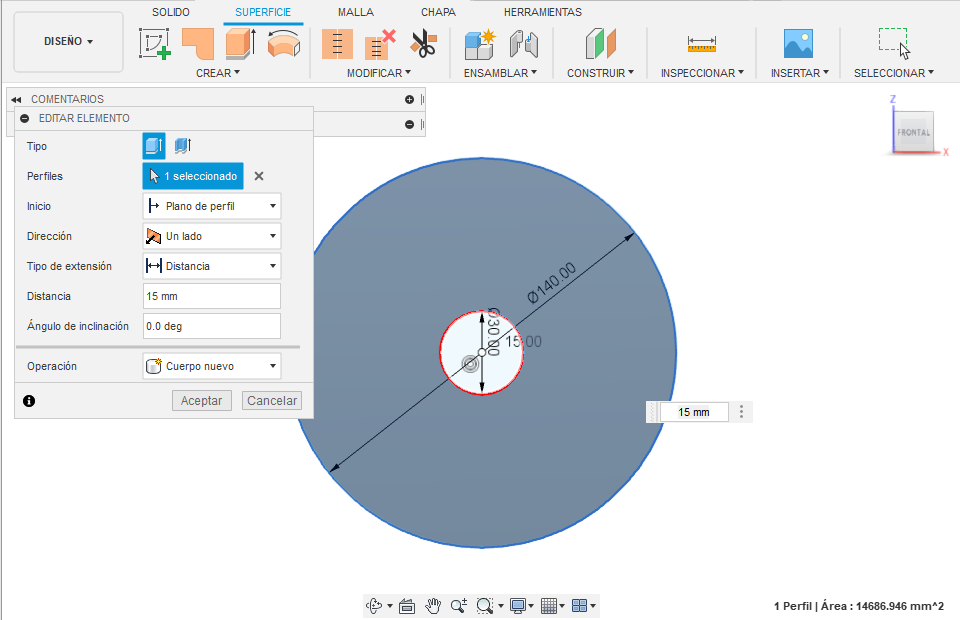Image resolution: width=960 pixels, height=620 pixels.
Task: Click the plus icon in Comentarios bar
Action: coord(410,99)
